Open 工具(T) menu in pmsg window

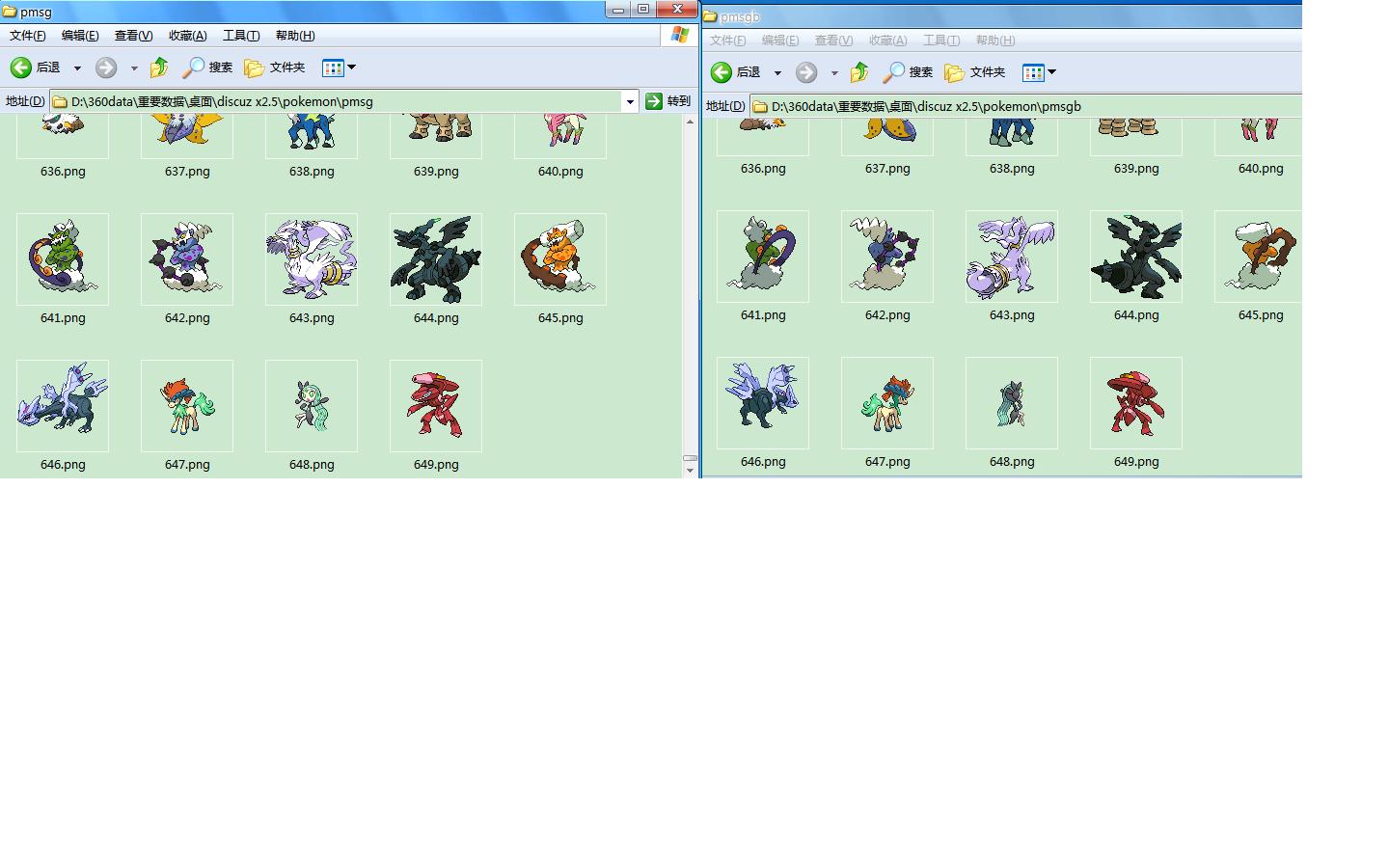(x=241, y=36)
